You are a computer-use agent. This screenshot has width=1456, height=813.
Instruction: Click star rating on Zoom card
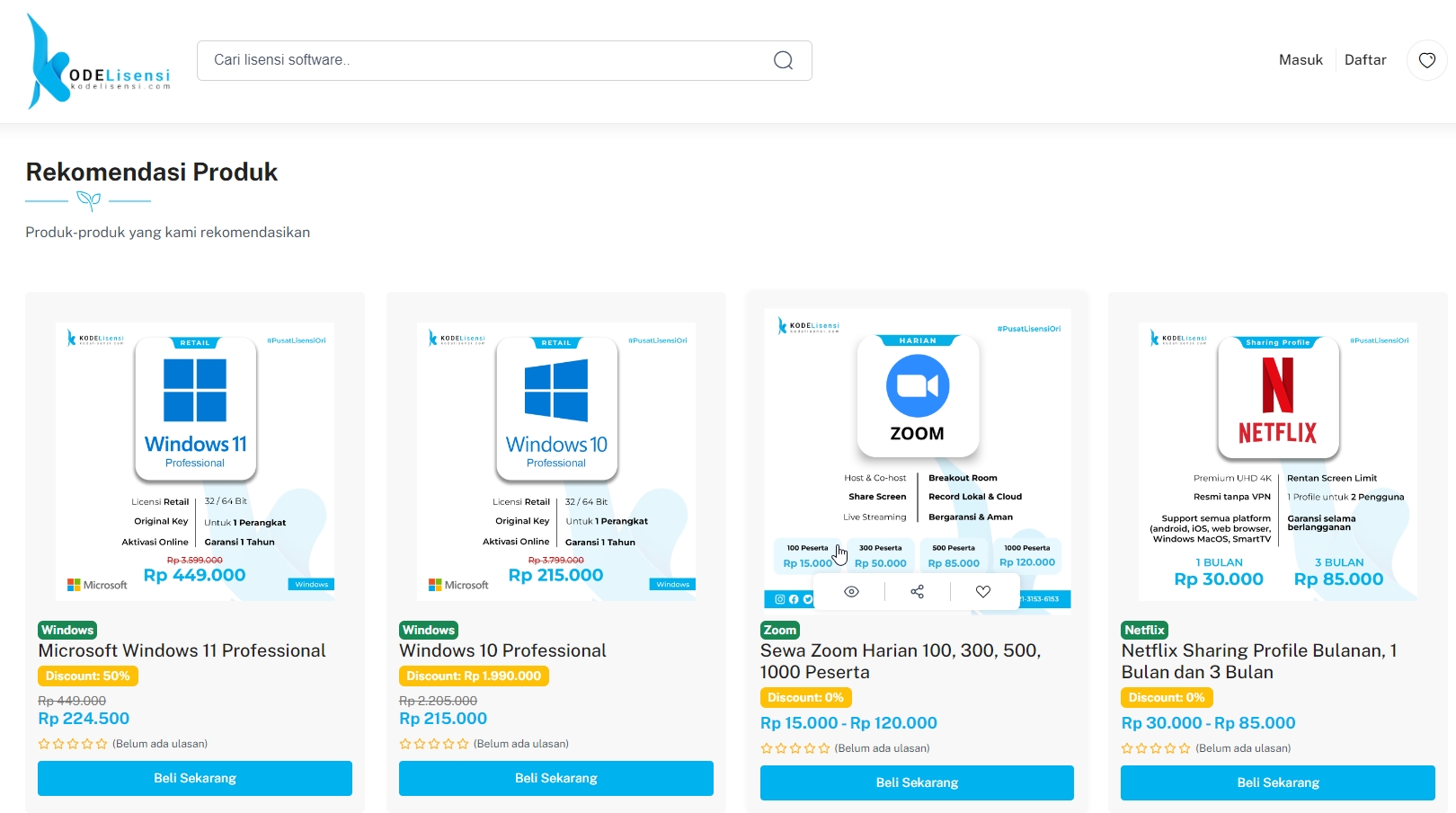(795, 748)
